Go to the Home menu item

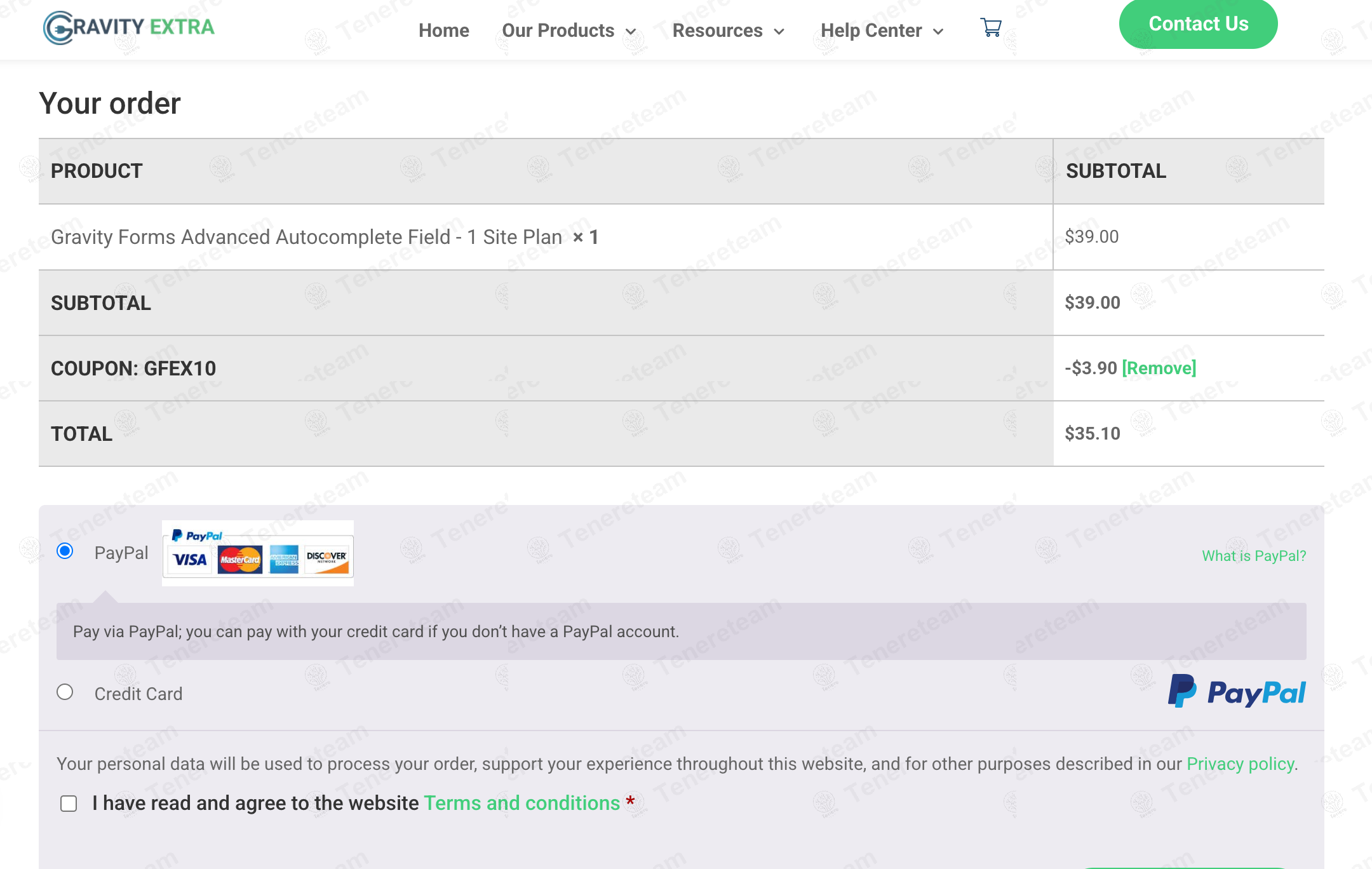443,30
